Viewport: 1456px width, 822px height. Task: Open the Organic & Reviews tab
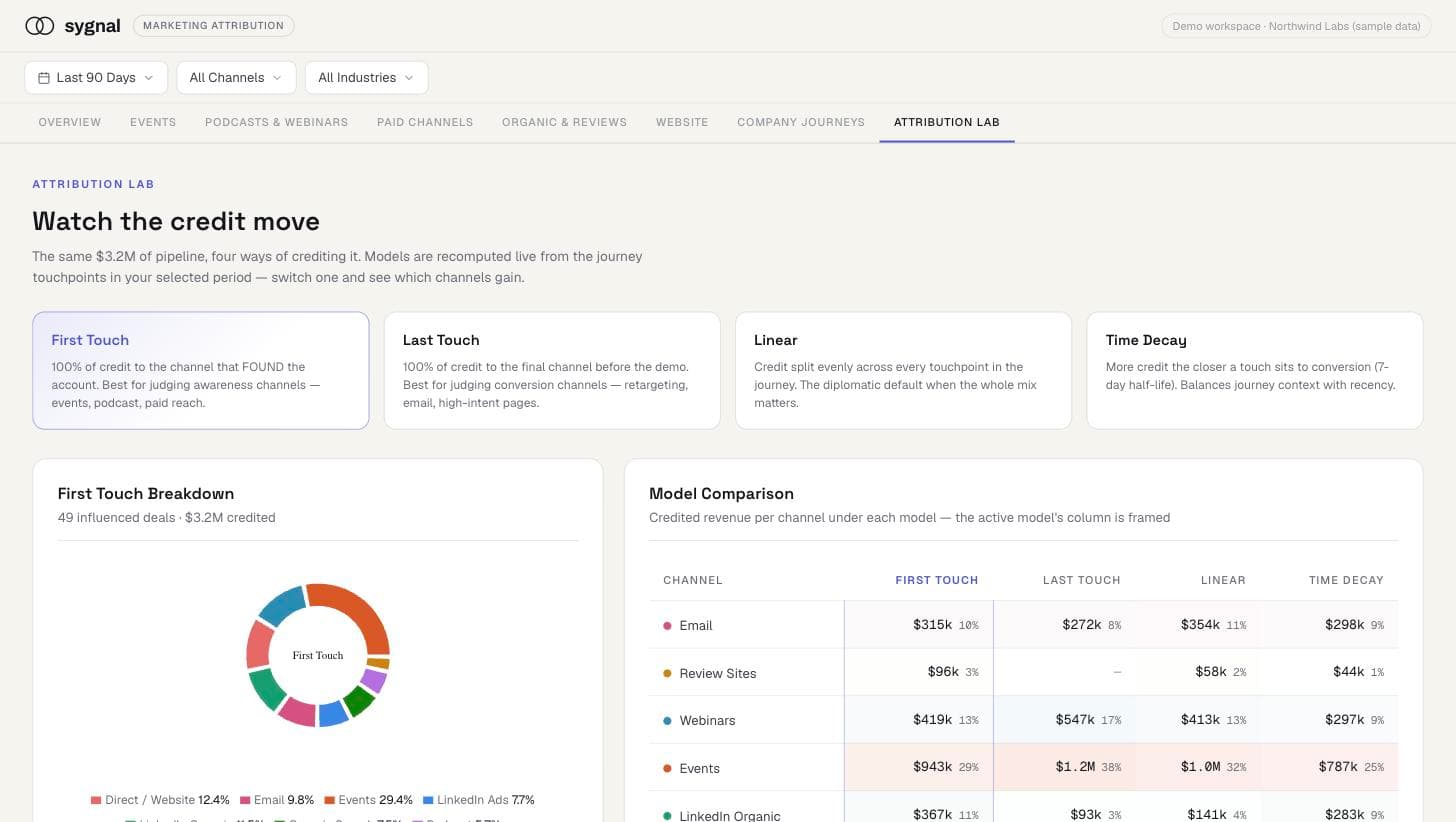click(564, 122)
